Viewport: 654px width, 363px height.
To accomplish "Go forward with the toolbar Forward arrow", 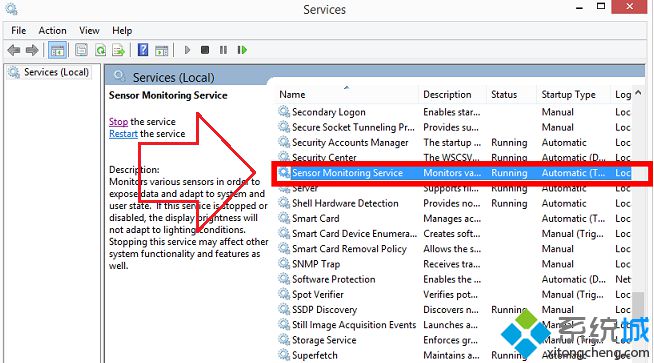I will point(32,50).
